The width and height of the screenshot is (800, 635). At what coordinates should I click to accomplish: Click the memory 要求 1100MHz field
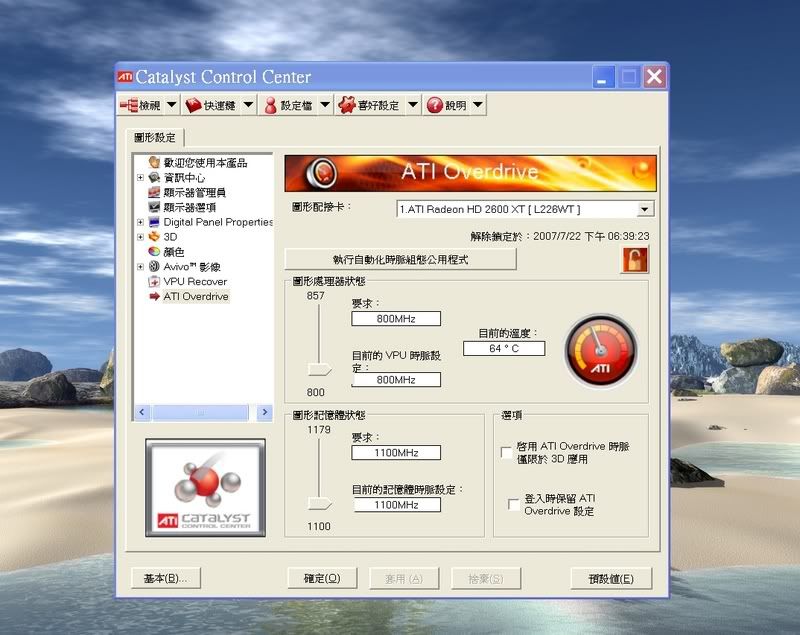pyautogui.click(x=396, y=452)
